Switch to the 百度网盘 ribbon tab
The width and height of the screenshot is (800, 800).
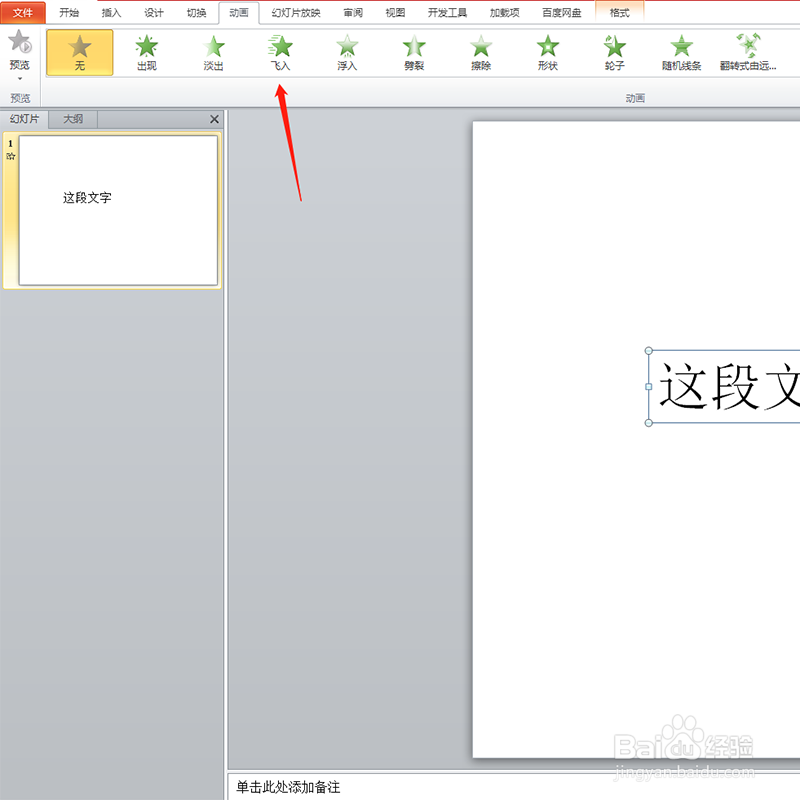[x=562, y=13]
